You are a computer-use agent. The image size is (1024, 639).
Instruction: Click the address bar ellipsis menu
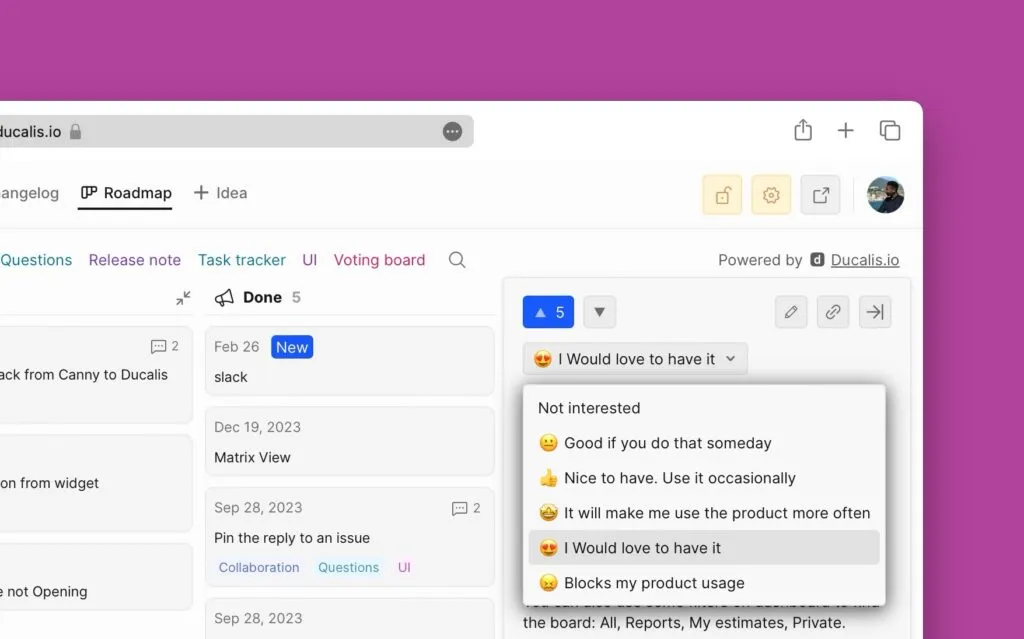tap(452, 132)
